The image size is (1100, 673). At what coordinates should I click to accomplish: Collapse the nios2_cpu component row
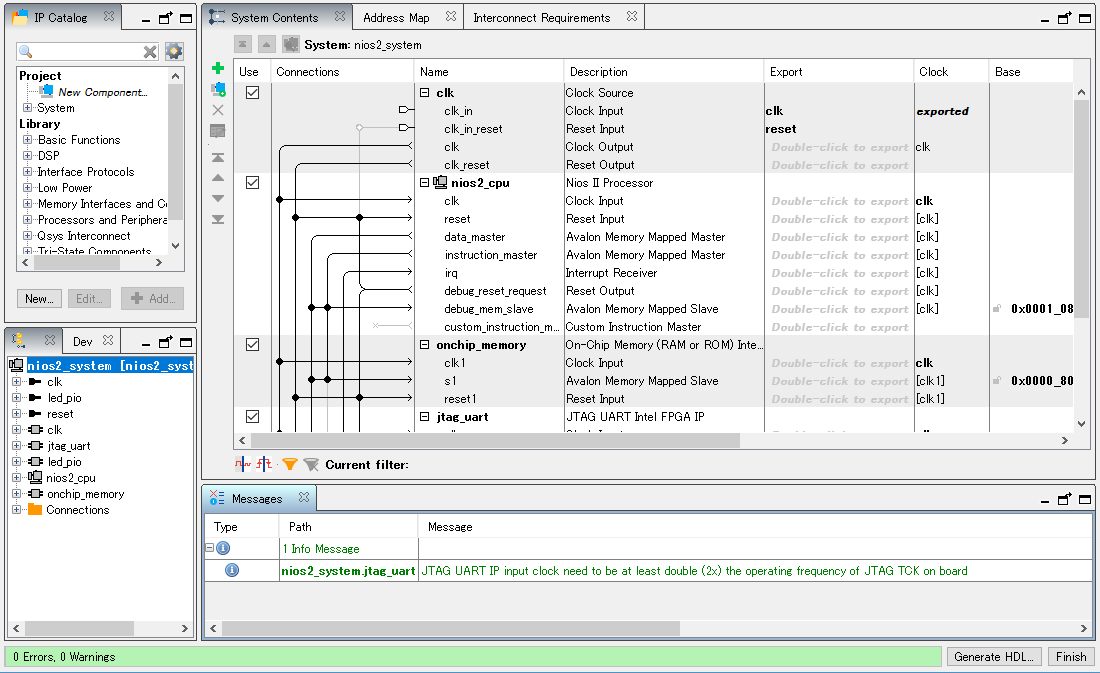tap(424, 183)
